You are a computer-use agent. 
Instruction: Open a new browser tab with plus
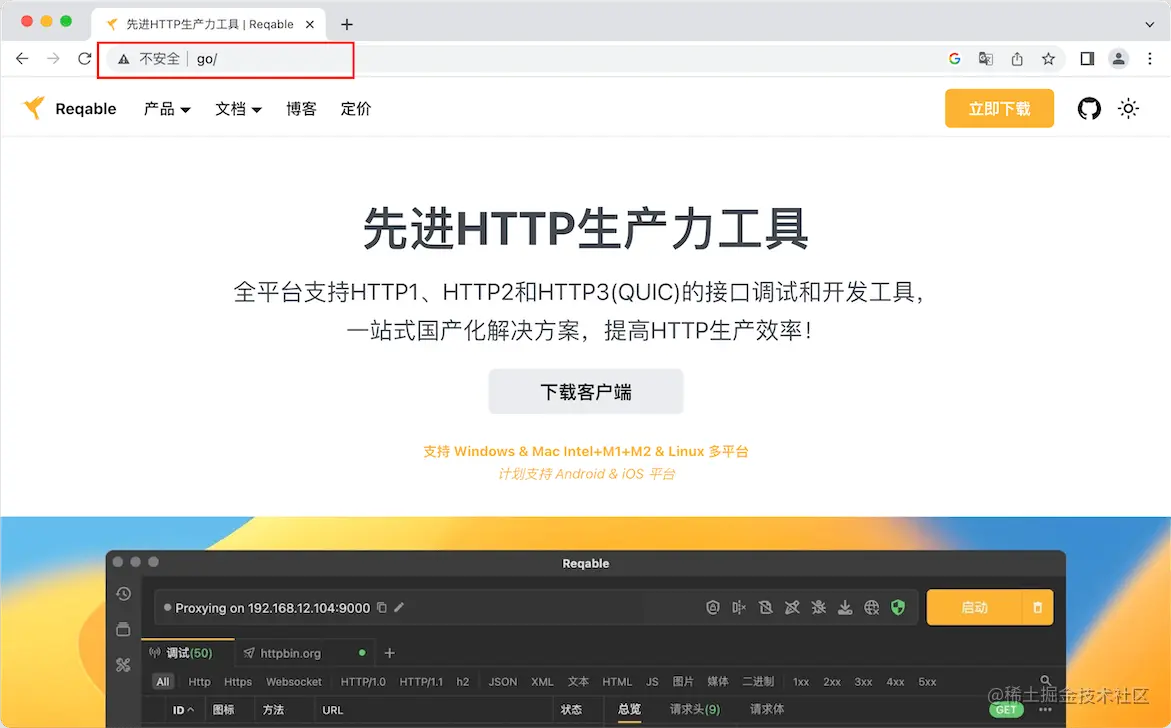coord(347,24)
